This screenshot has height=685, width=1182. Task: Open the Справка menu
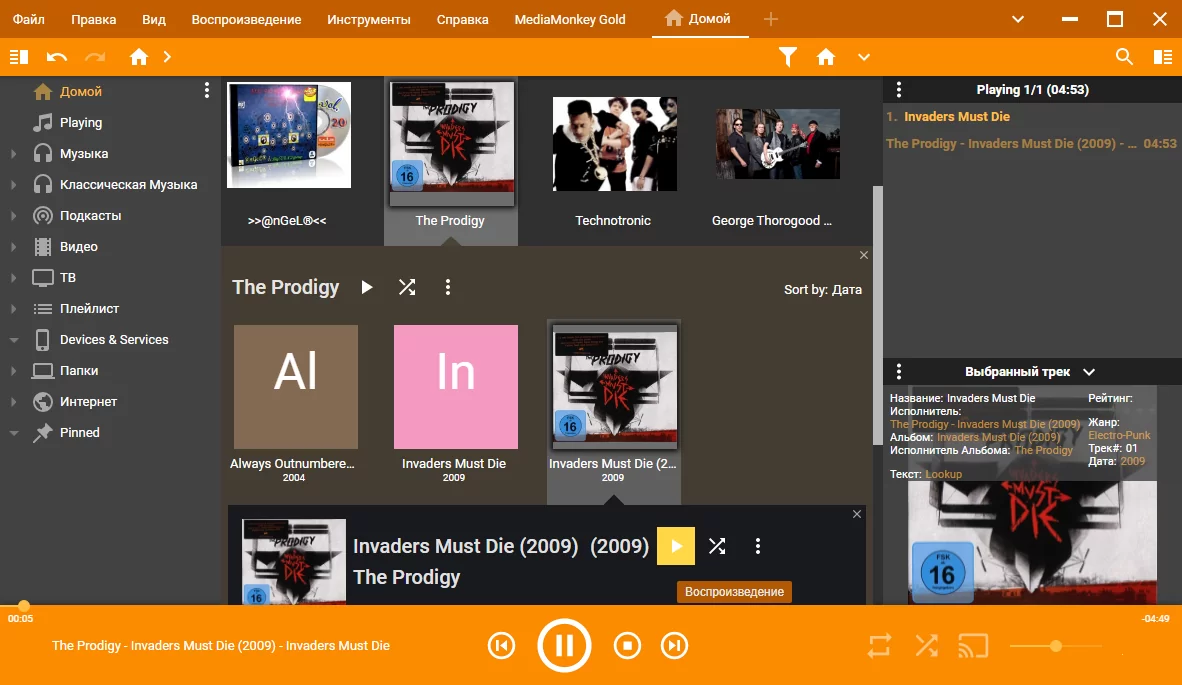[x=462, y=19]
